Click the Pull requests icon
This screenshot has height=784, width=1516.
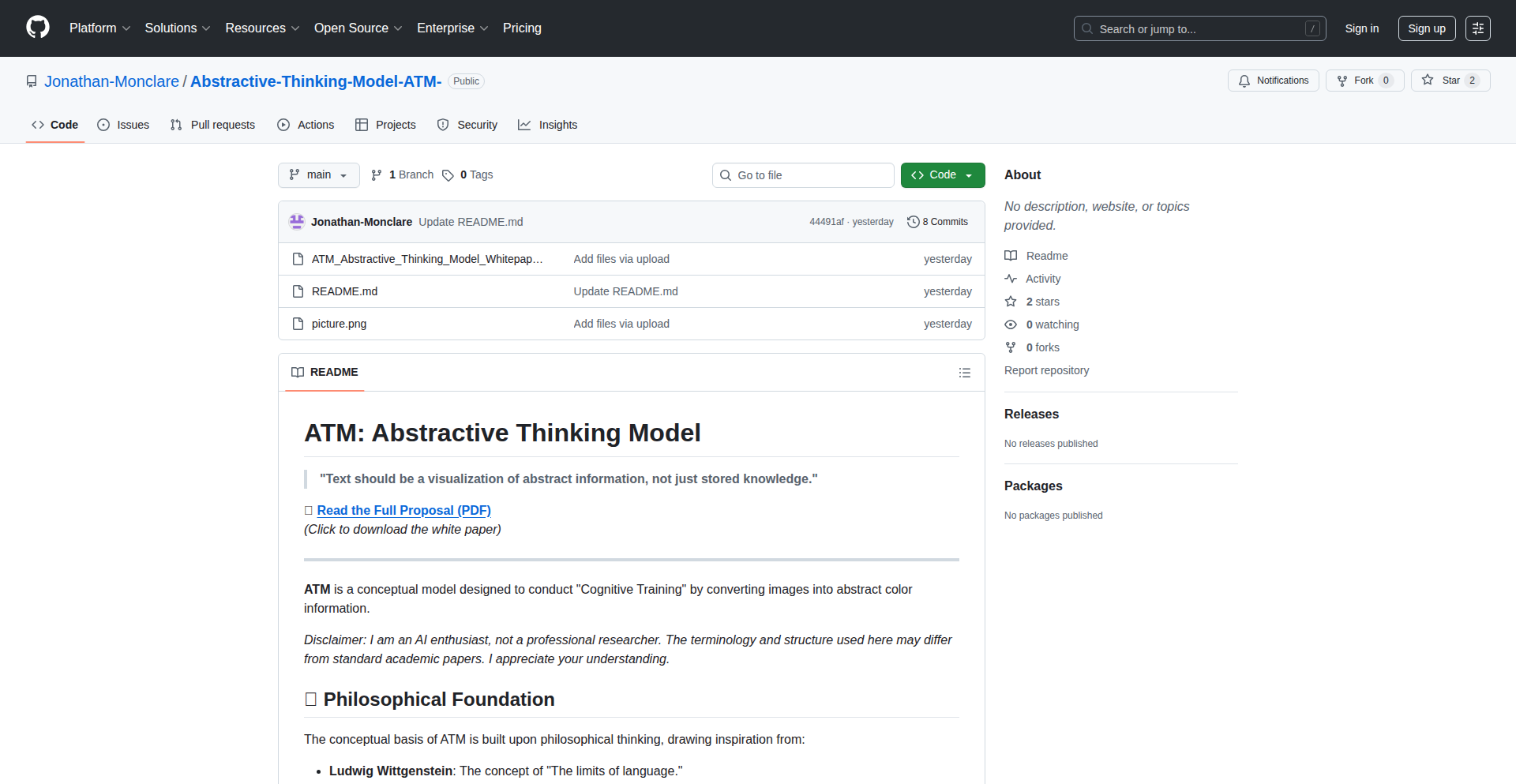(176, 125)
